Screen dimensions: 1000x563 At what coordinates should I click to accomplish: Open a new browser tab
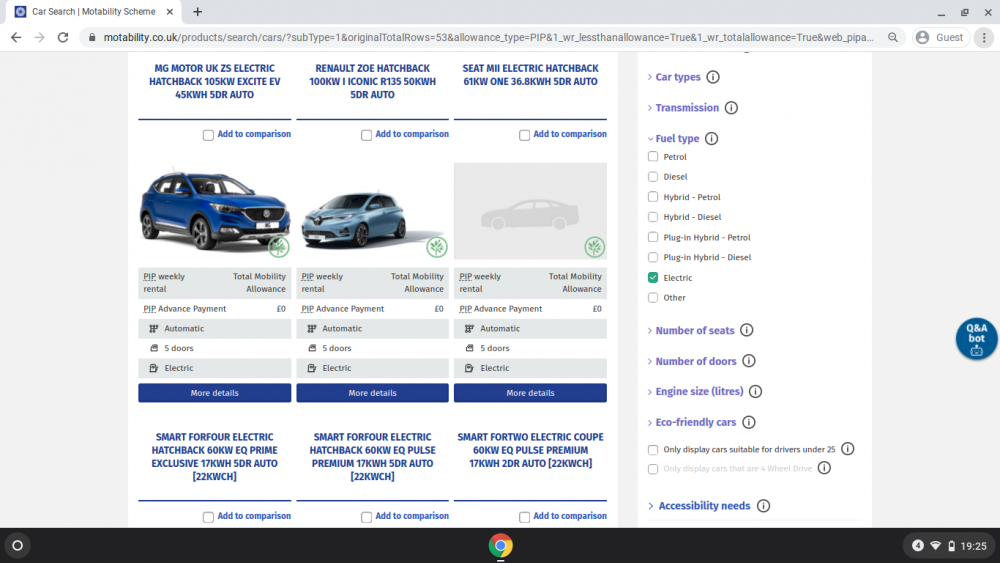click(x=198, y=11)
